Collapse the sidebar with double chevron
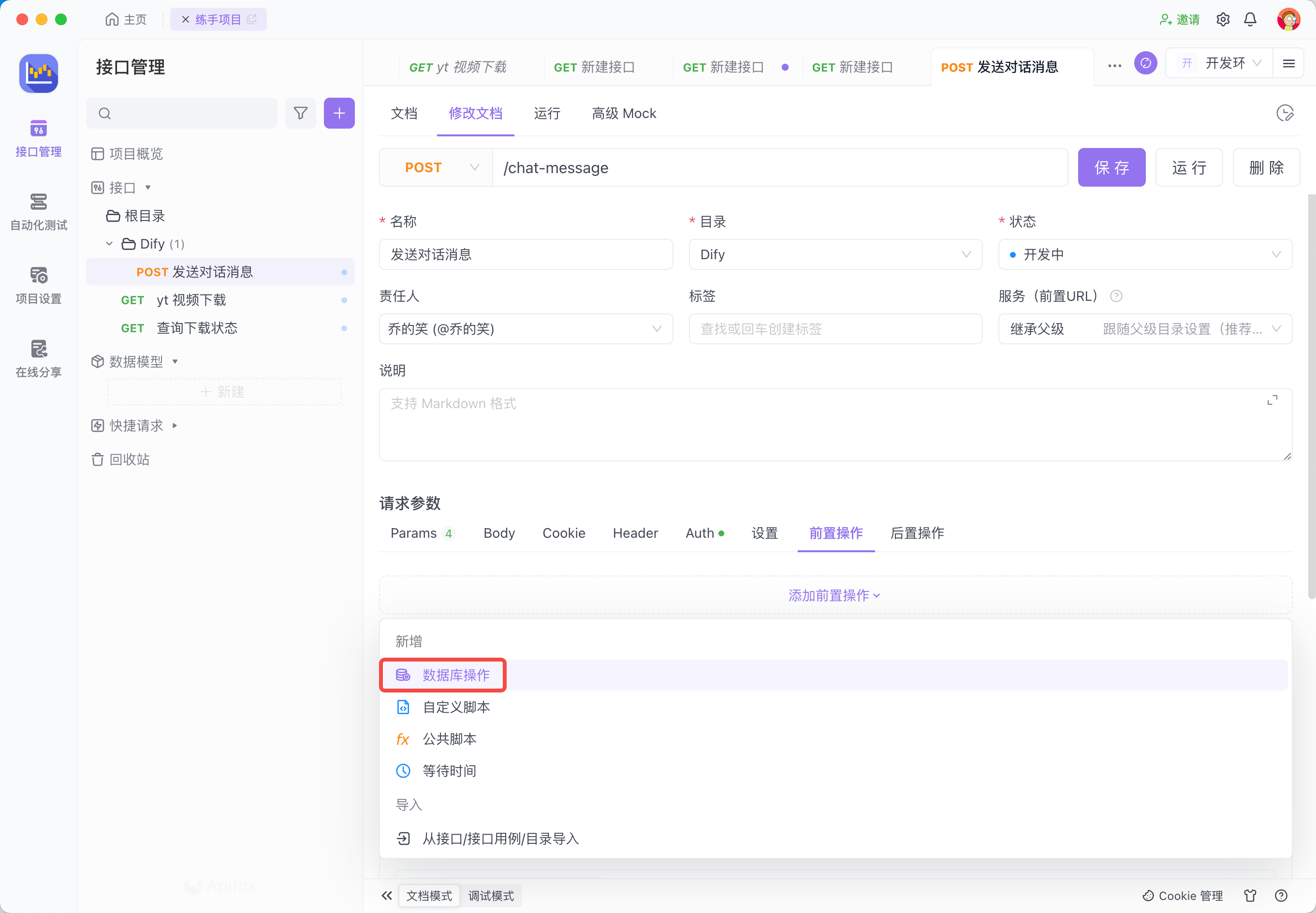The height and width of the screenshot is (913, 1316). [x=387, y=895]
